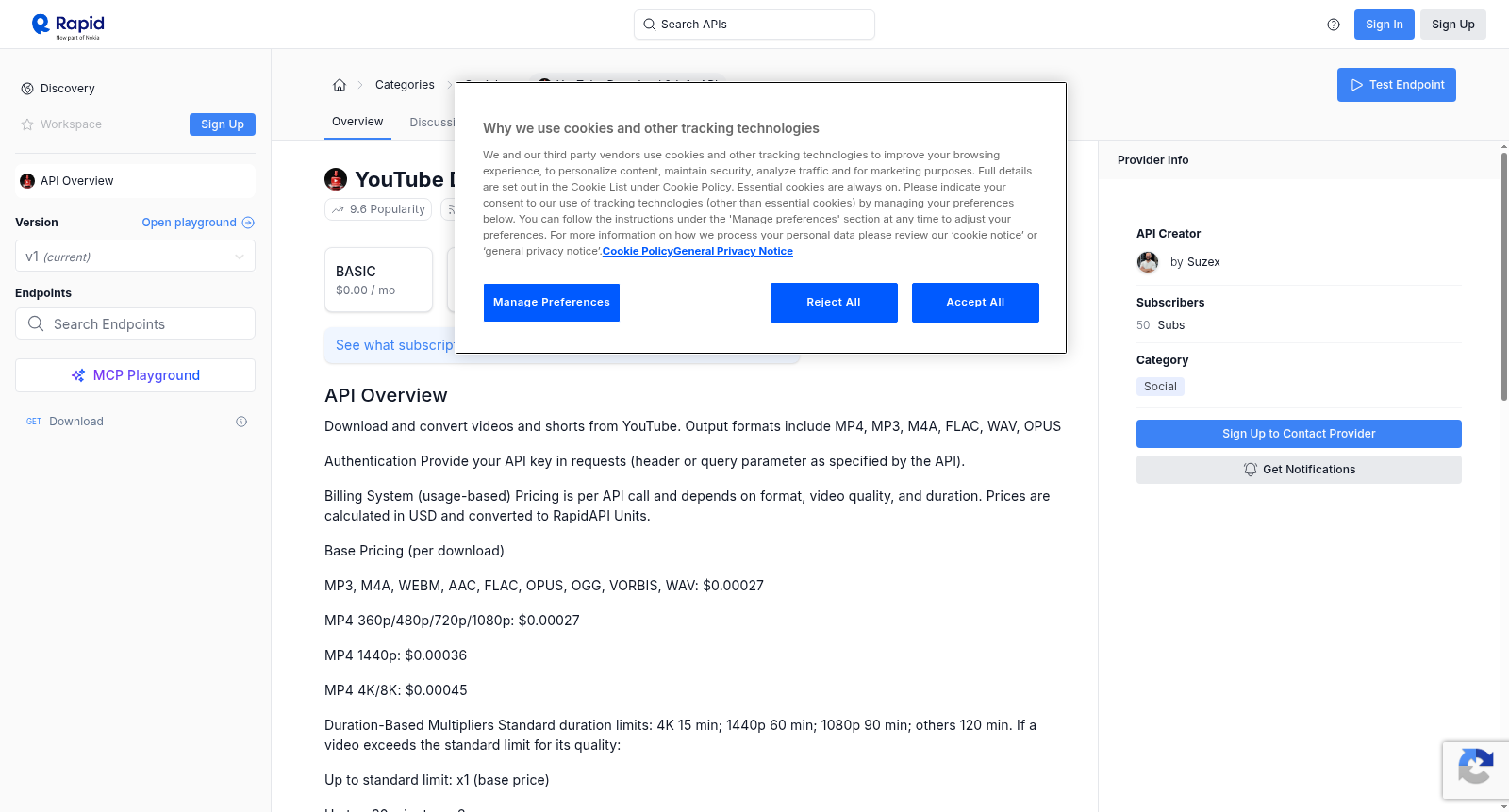The image size is (1509, 812).
Task: Click the Test Endpoint button
Action: pyautogui.click(x=1396, y=85)
